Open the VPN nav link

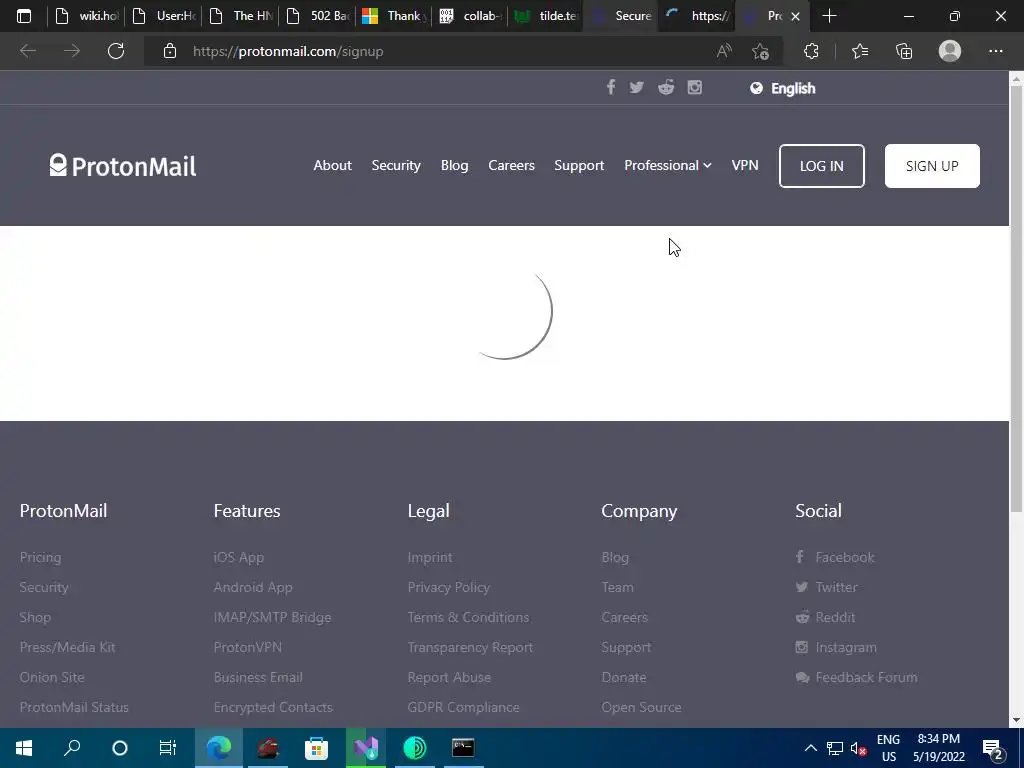[x=744, y=165]
